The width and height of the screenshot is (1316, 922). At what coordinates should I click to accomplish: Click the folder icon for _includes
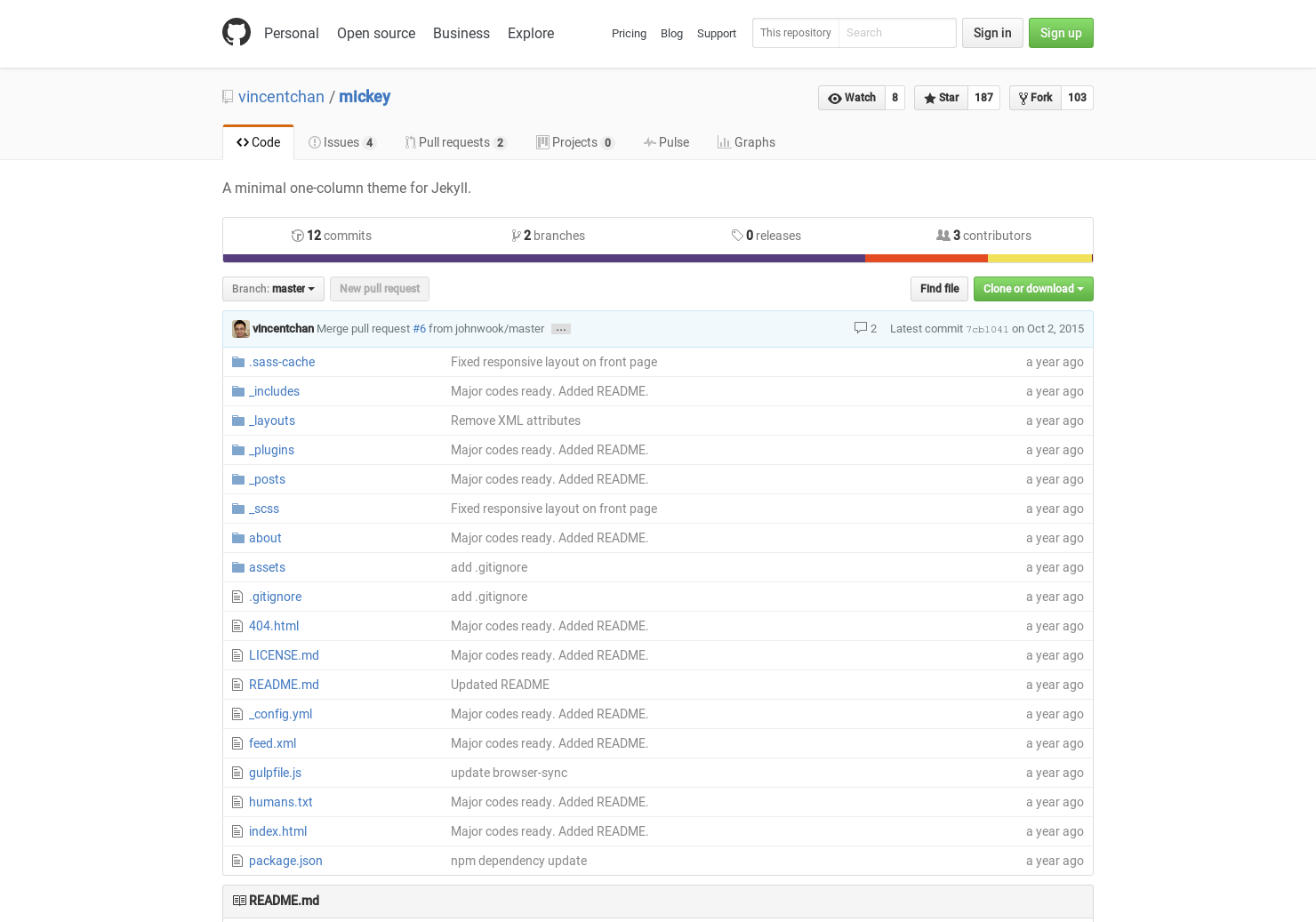click(238, 391)
